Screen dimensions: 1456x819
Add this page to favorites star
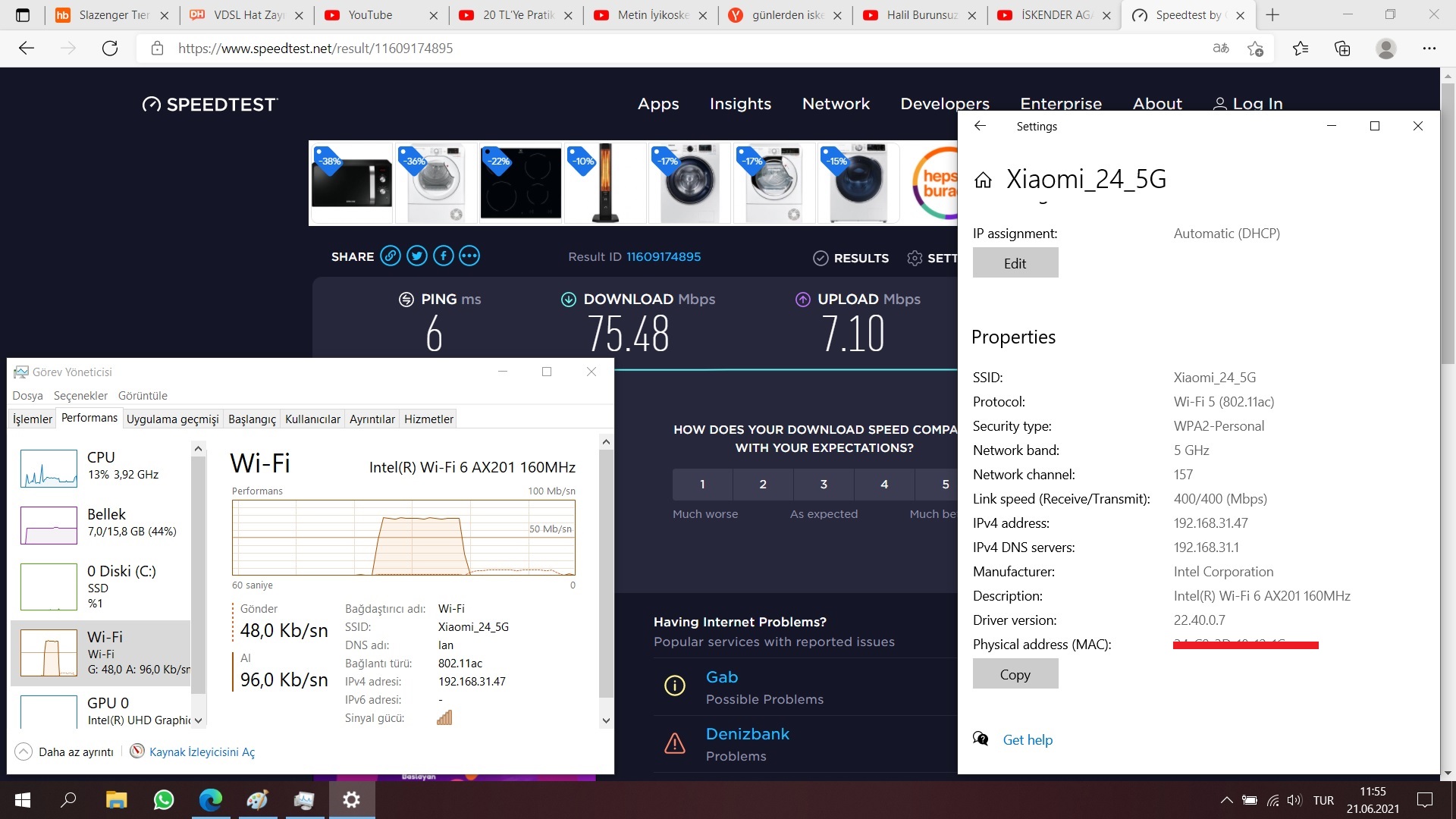1255,49
